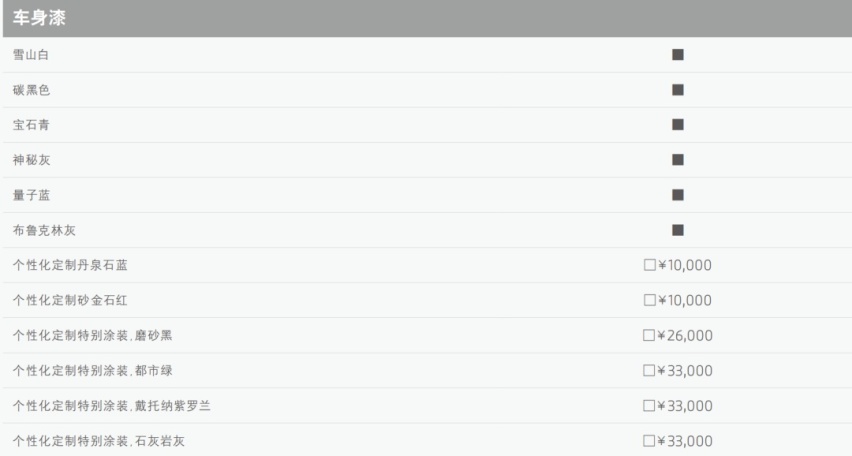This screenshot has height=456, width=852.
Task: Check the 个性化定制砂金石红 ¥10,000 checkbox
Action: pos(649,300)
